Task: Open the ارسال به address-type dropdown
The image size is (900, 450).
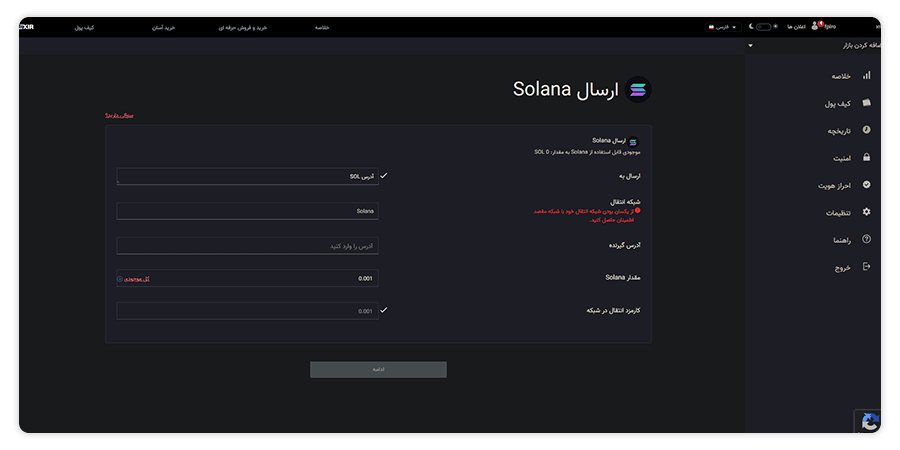Action: (x=247, y=176)
